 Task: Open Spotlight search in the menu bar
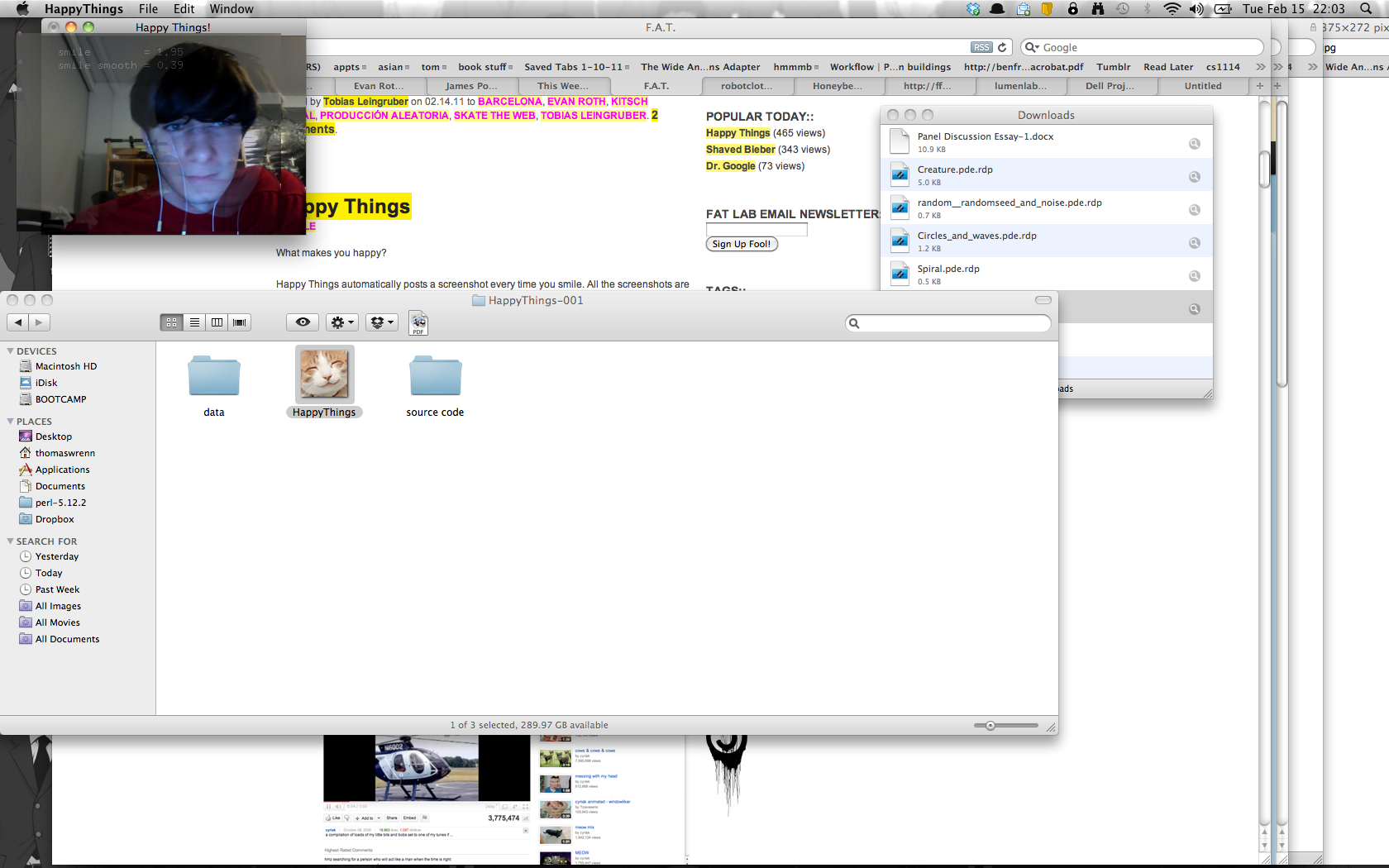(x=1366, y=9)
